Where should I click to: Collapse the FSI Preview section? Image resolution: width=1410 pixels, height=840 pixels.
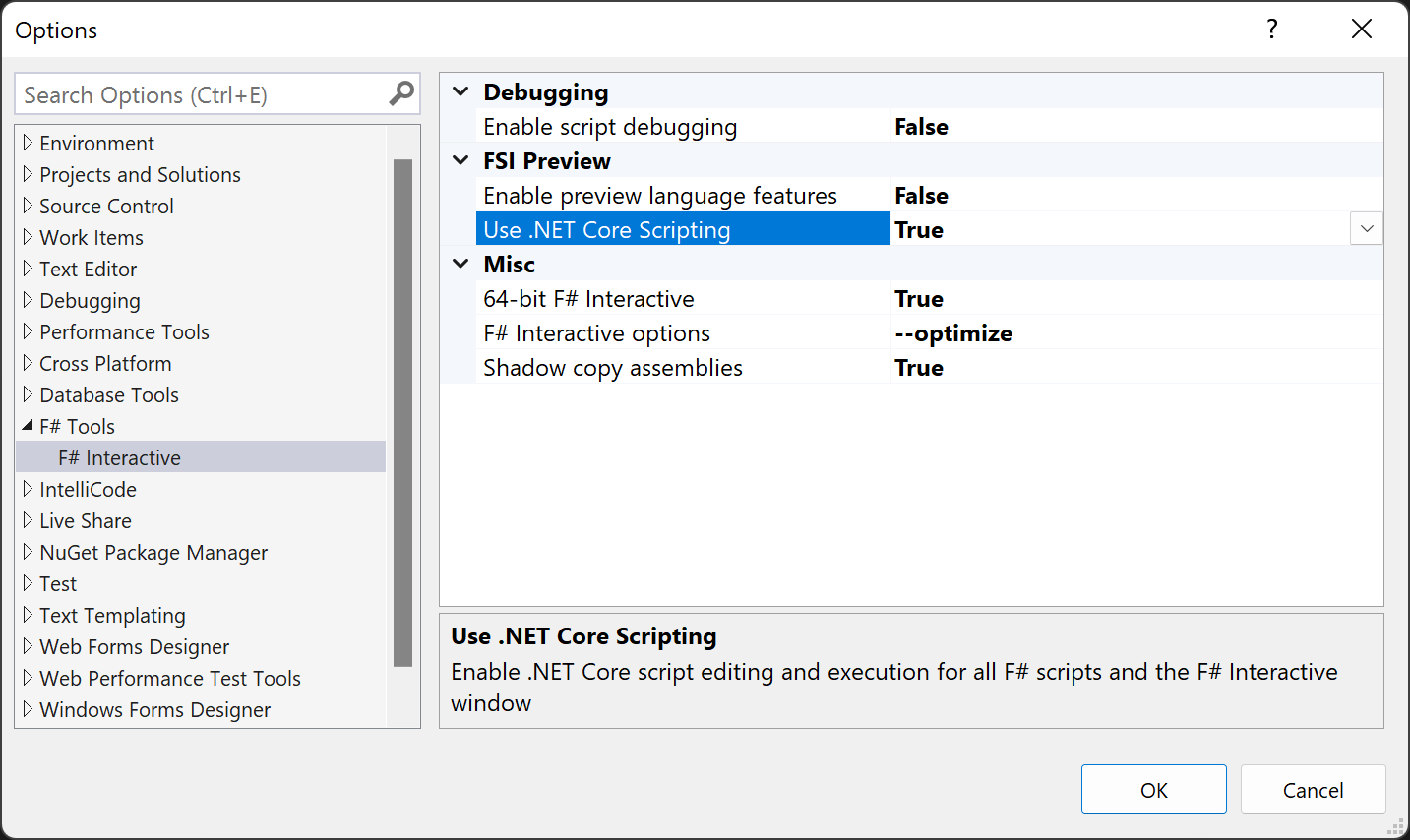pos(460,160)
